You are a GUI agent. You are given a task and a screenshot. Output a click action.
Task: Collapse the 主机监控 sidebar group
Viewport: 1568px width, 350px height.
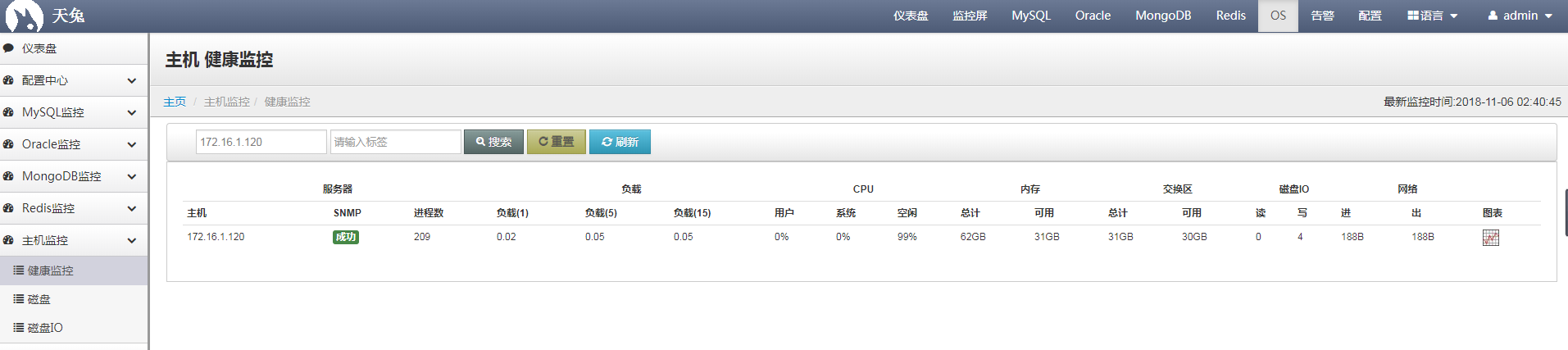tap(131, 240)
